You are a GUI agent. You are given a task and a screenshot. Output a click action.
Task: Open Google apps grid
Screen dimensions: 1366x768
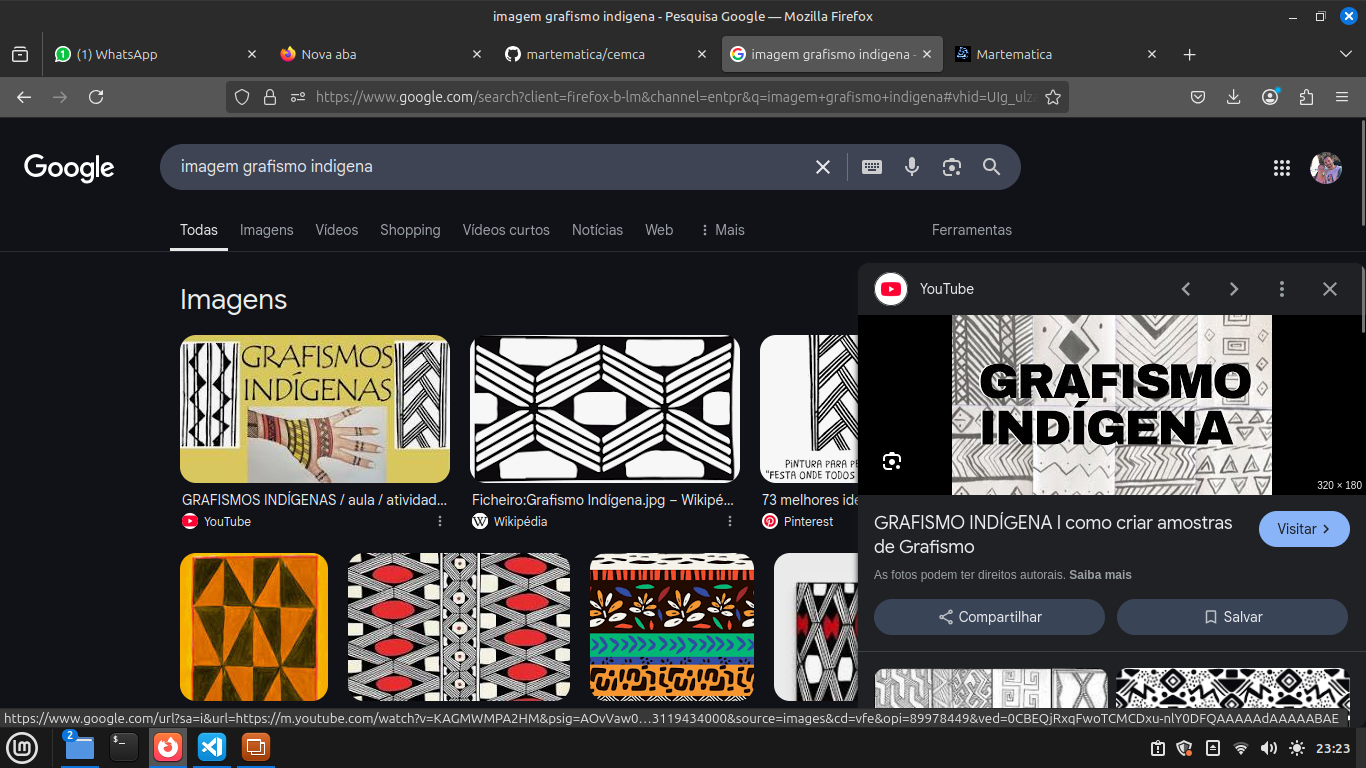[x=1282, y=168]
